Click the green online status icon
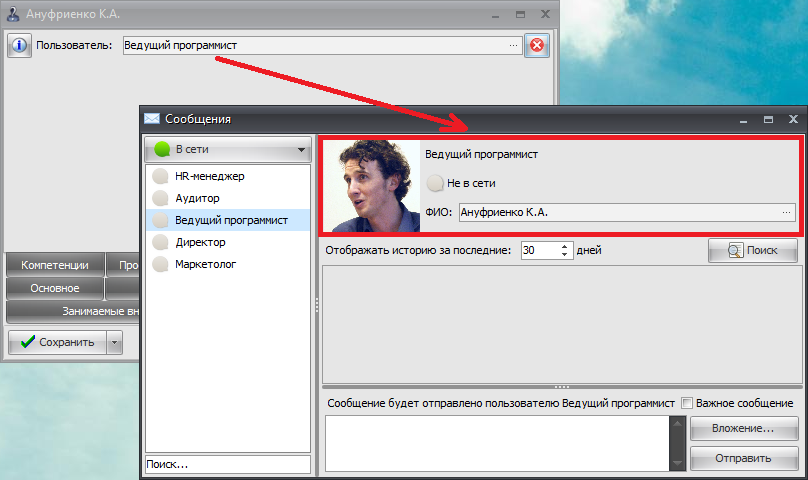Screen dimensions: 808x480 (162, 150)
